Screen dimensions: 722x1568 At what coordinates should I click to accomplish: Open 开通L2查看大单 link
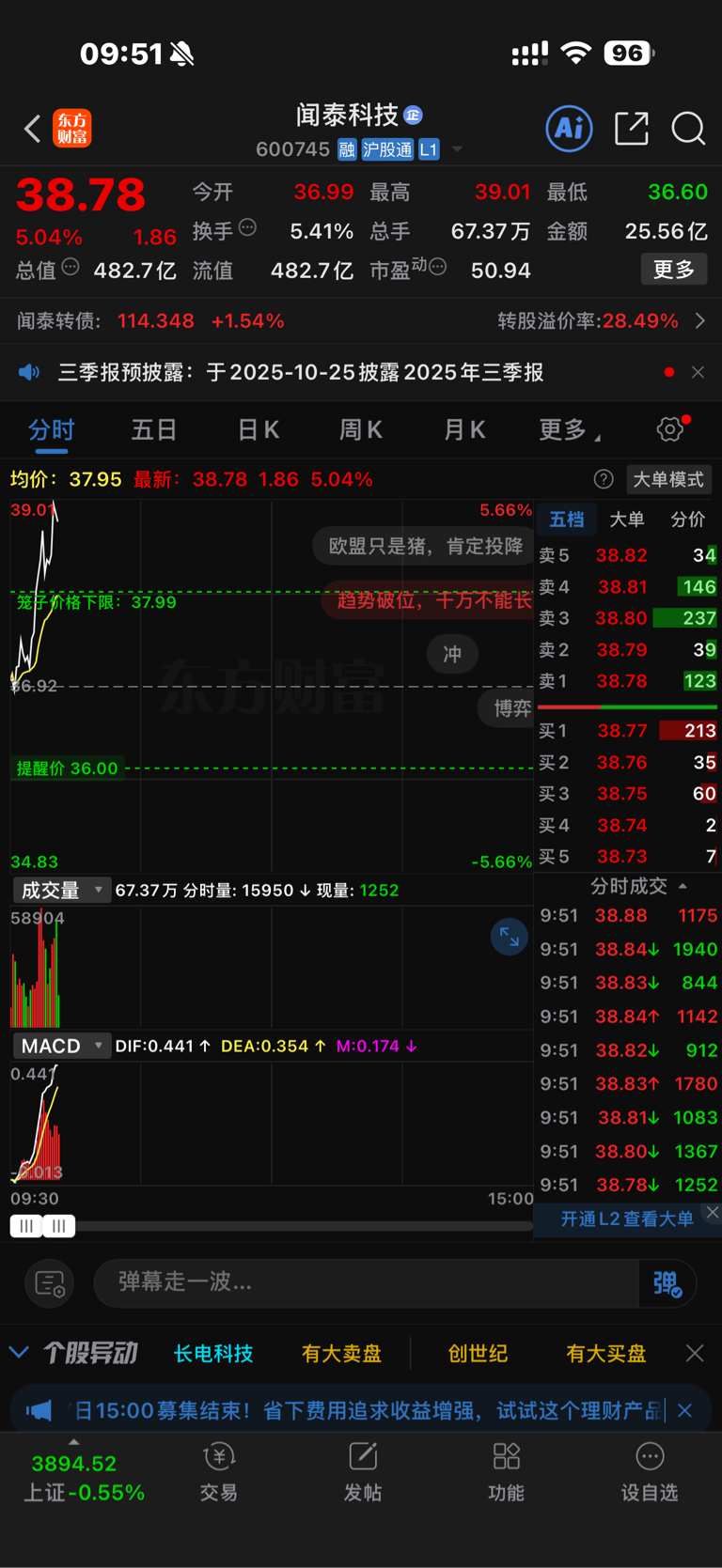[627, 1219]
